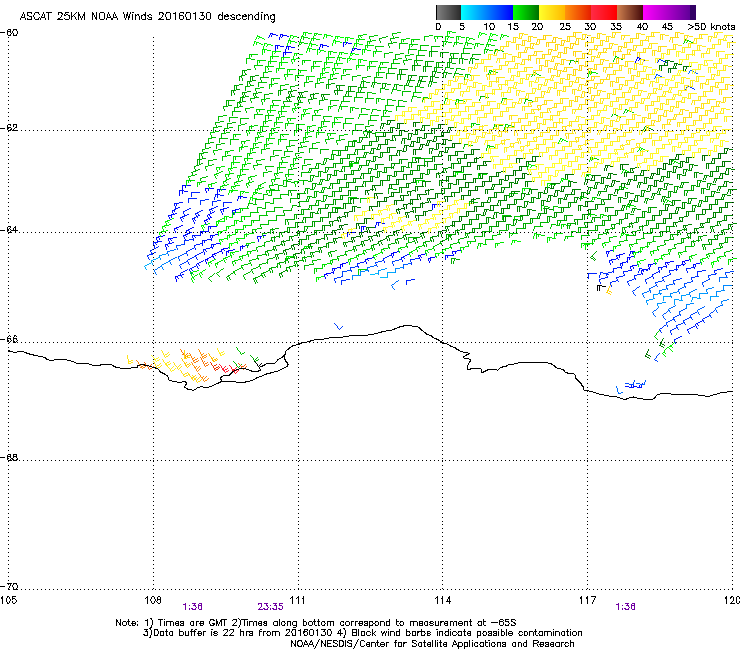The image size is (740, 650).
Task: Click the purple time label '23:35'
Action: (x=270, y=607)
